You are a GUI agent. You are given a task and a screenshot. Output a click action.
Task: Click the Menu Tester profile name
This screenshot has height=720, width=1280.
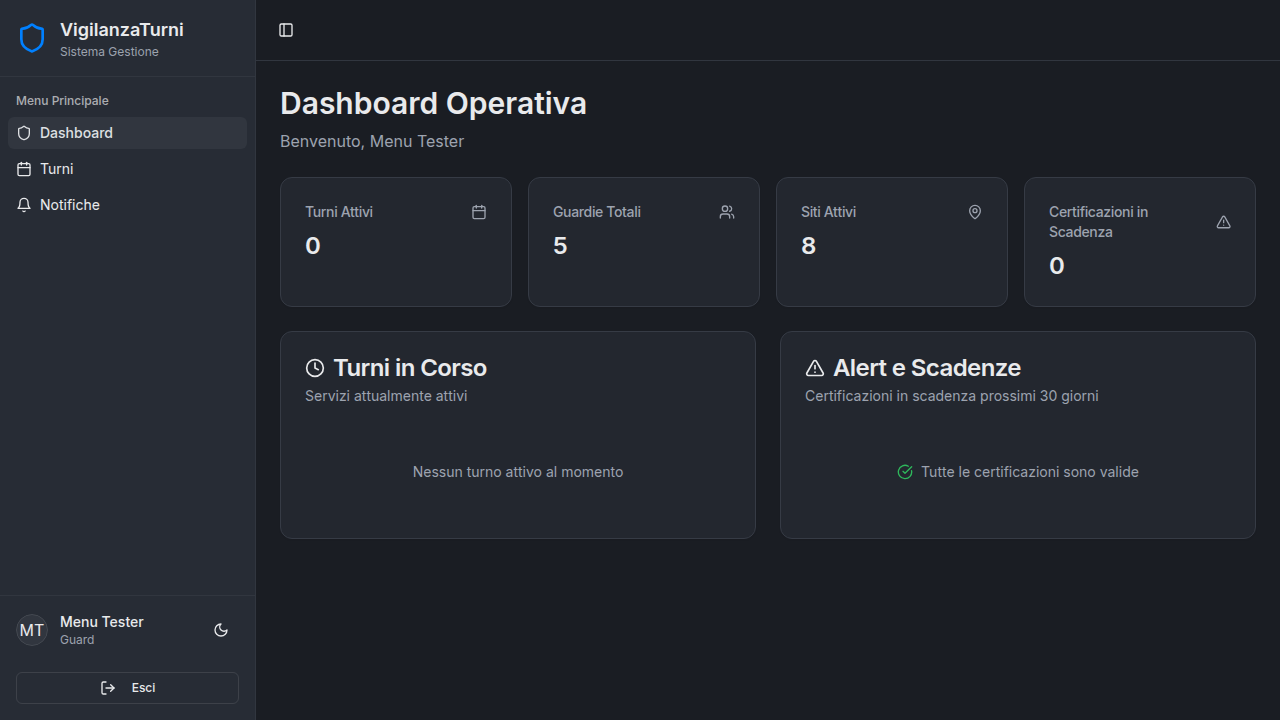102,622
